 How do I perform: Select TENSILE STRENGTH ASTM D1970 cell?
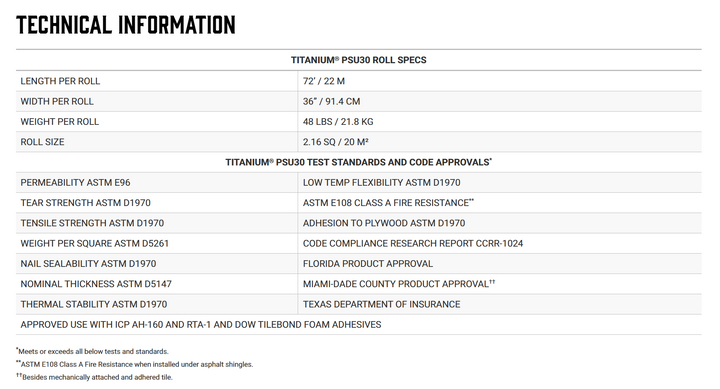pyautogui.click(x=157, y=223)
